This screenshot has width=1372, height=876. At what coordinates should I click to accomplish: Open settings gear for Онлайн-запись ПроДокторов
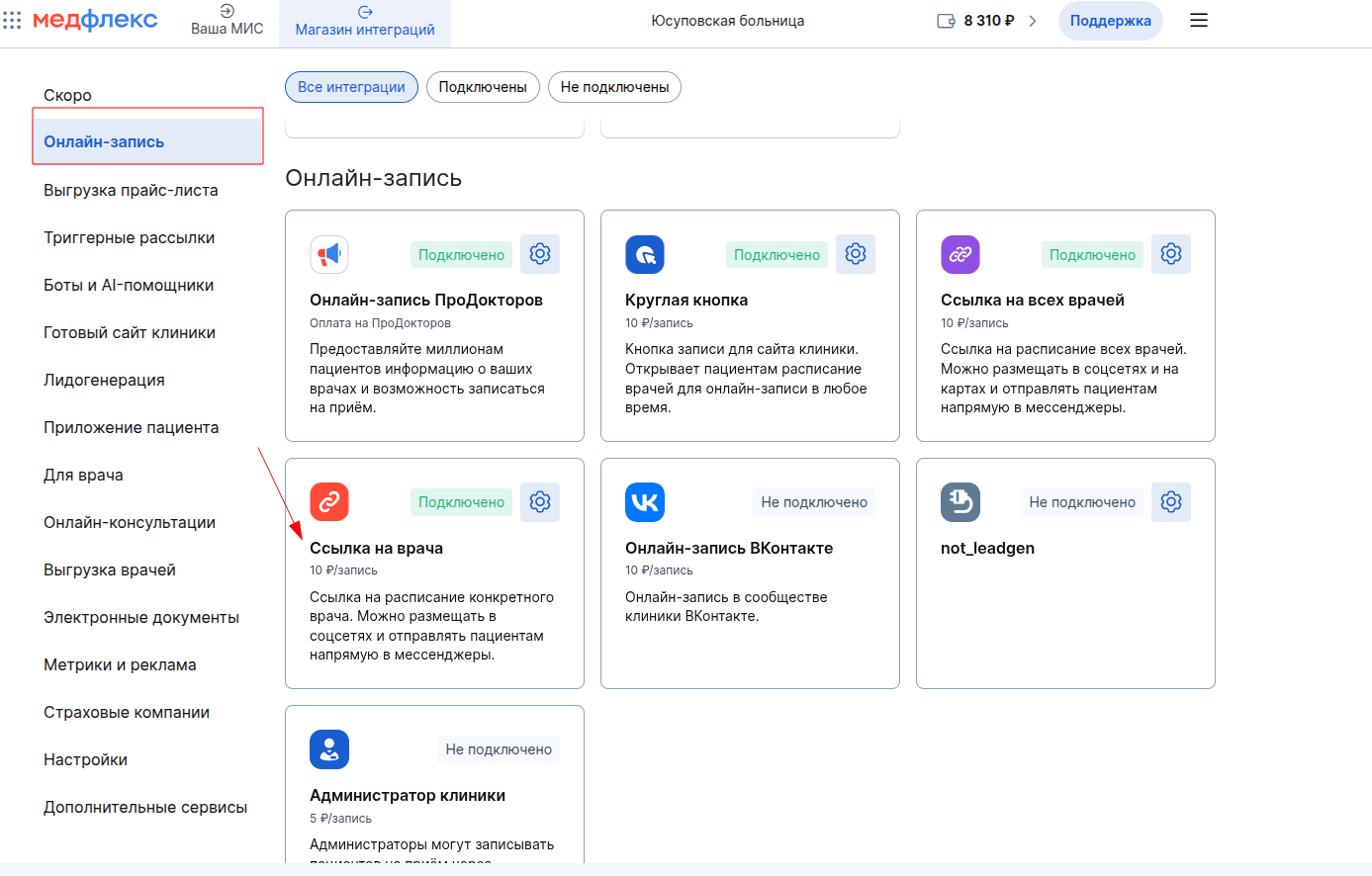point(540,254)
